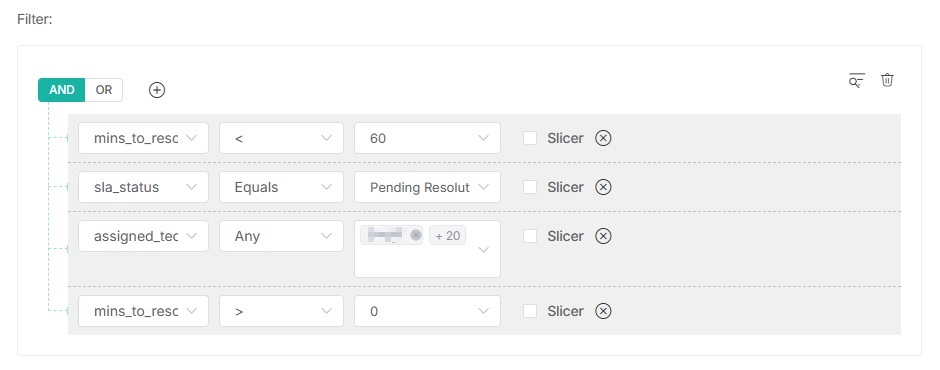
Task: Remove the assigned_tech Any condition
Action: click(x=603, y=236)
